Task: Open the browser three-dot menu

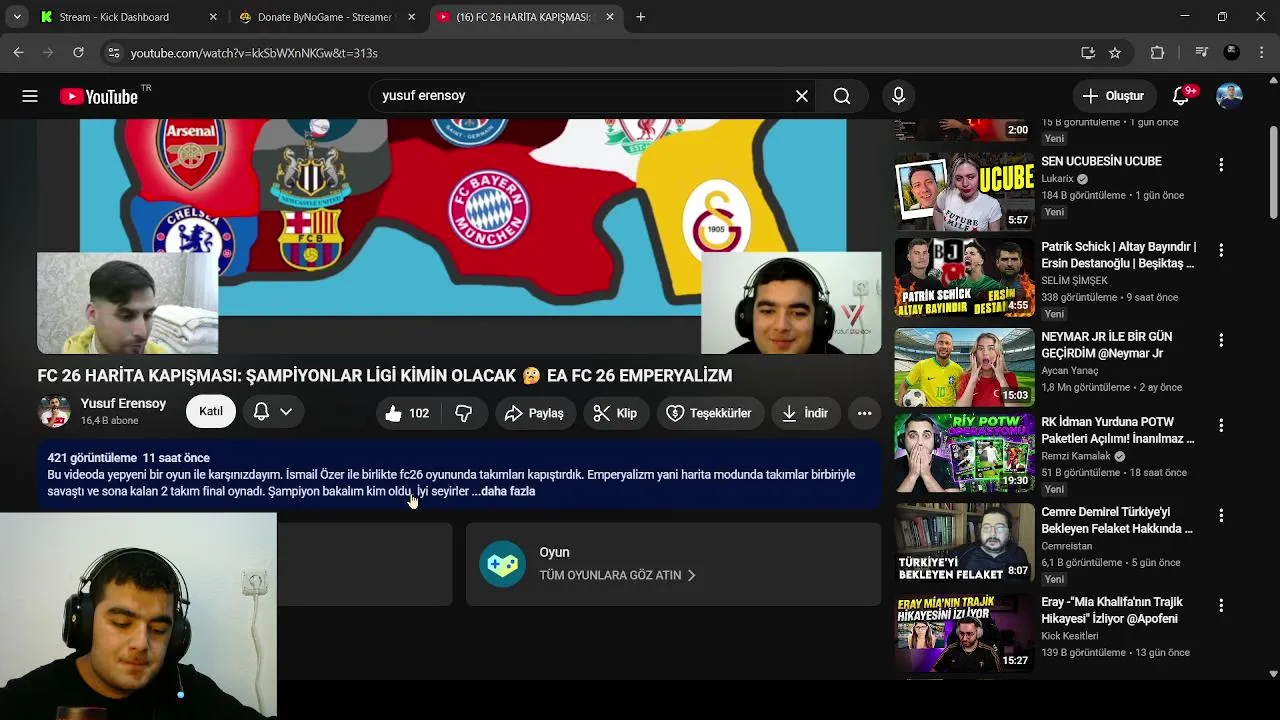Action: click(x=1260, y=52)
